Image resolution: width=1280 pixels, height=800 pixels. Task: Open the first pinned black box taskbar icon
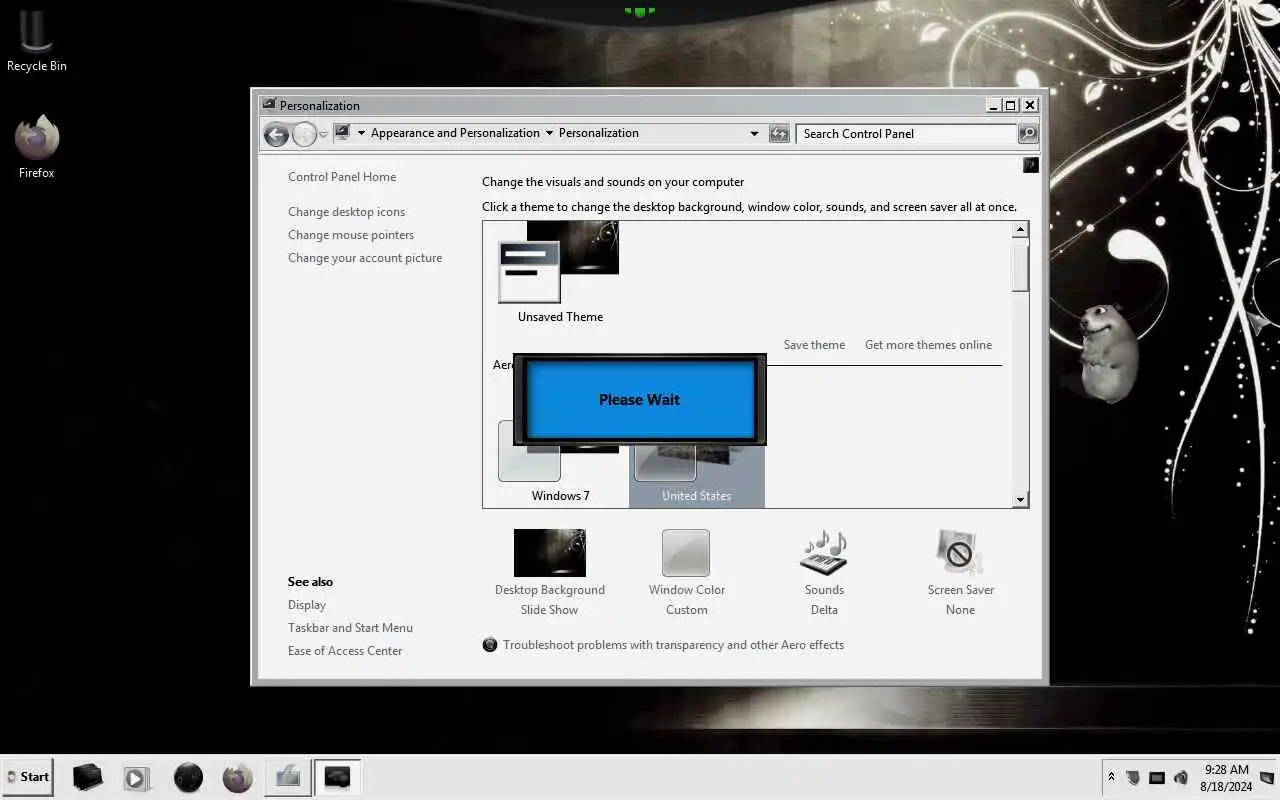coord(88,777)
